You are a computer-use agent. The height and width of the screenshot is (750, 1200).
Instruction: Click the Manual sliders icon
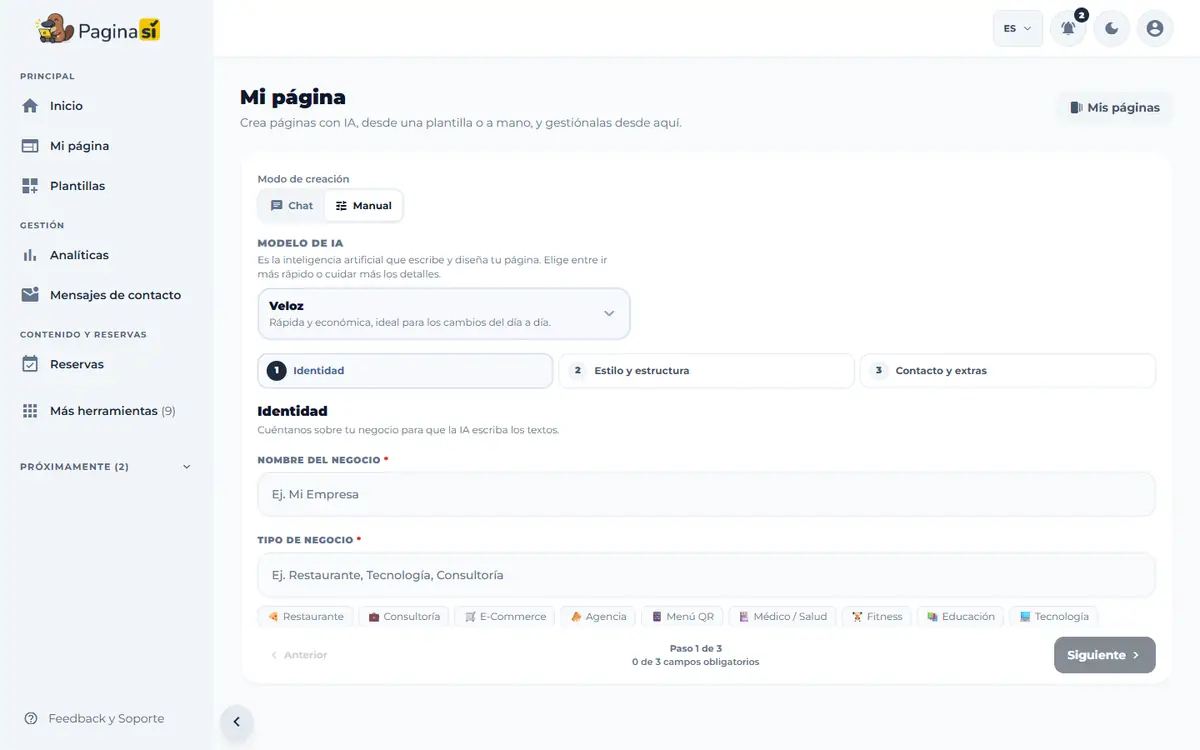coord(341,205)
